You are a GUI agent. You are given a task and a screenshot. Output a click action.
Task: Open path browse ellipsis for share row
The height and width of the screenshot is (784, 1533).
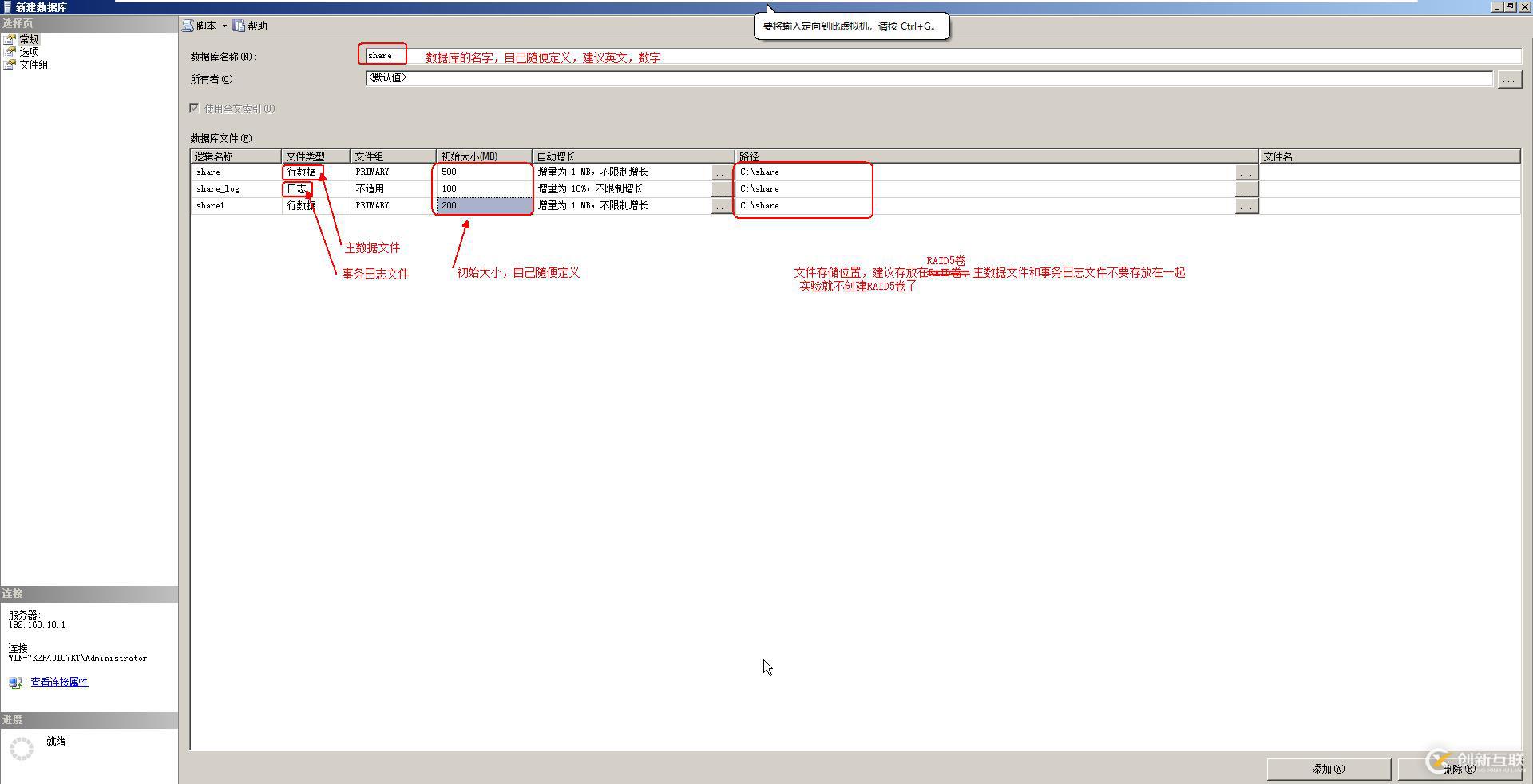(1246, 172)
